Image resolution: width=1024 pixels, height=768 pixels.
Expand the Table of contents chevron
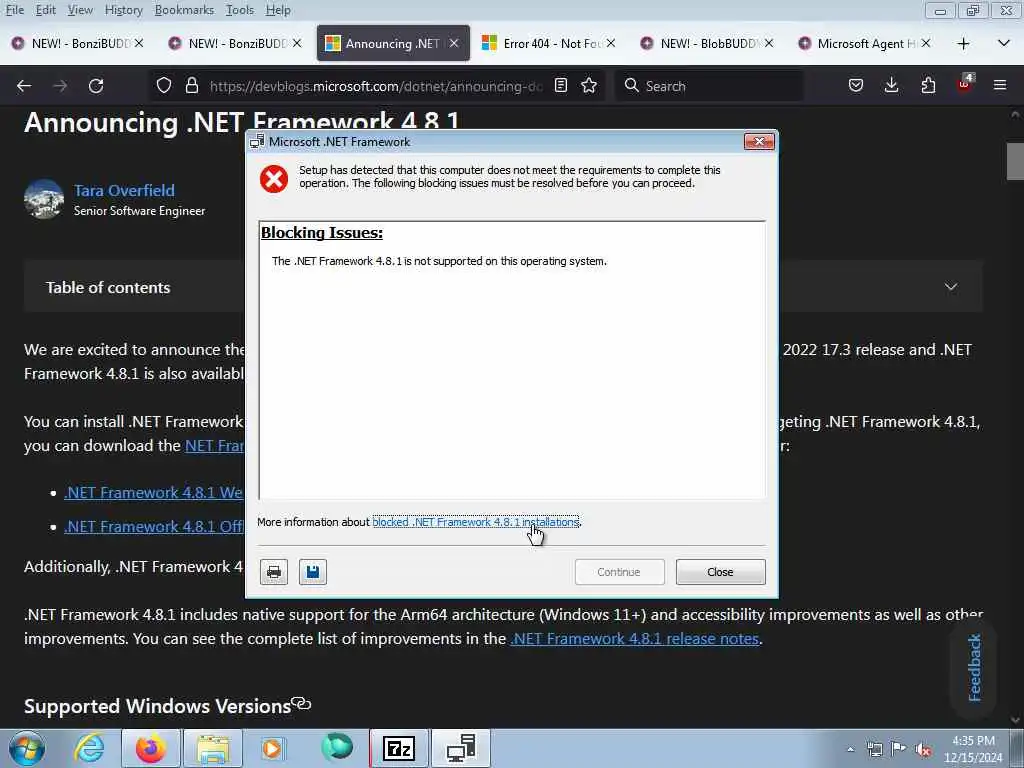tap(951, 287)
